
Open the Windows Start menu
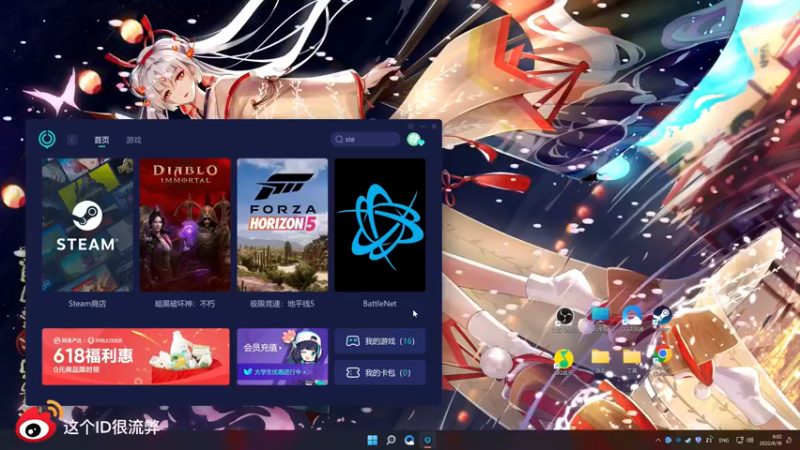pyautogui.click(x=372, y=440)
